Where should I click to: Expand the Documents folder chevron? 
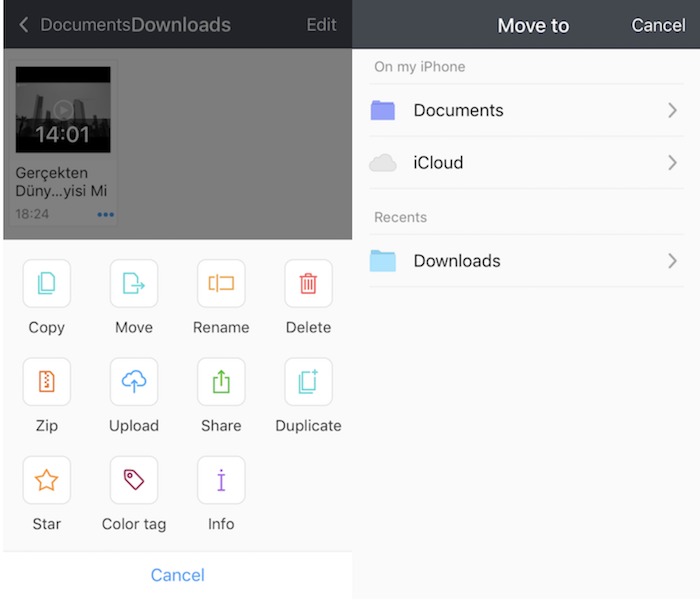[x=672, y=111]
